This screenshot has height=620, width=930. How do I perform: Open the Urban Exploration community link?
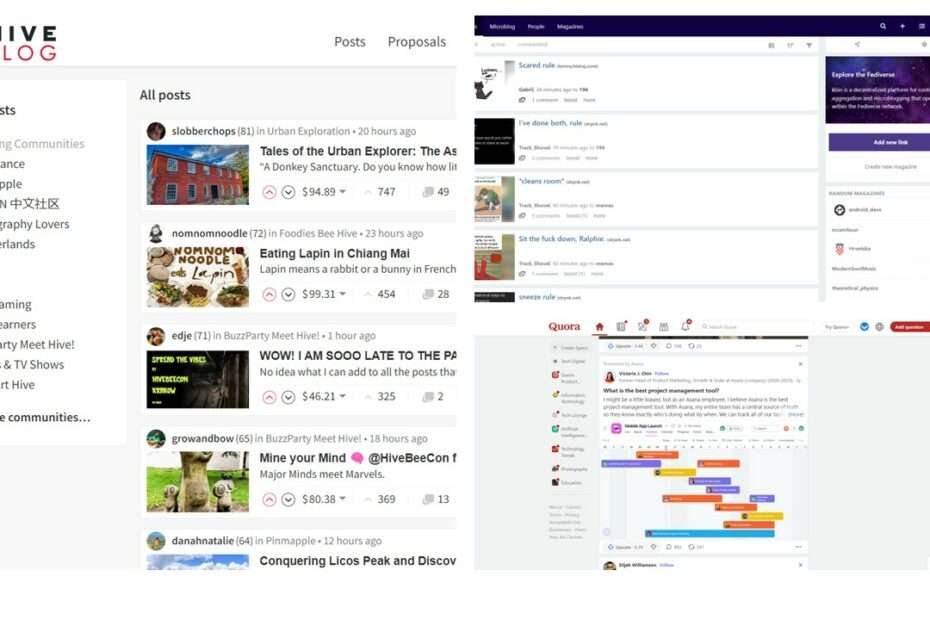[x=308, y=131]
